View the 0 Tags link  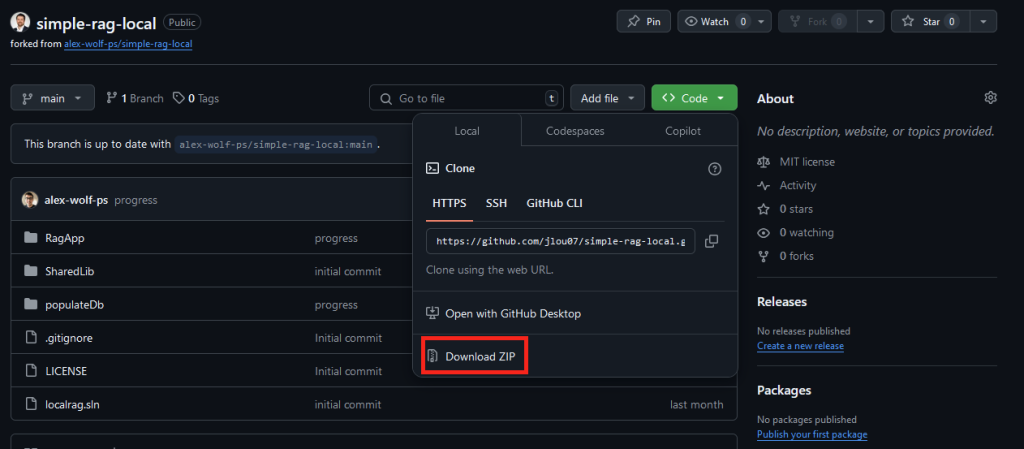196,99
